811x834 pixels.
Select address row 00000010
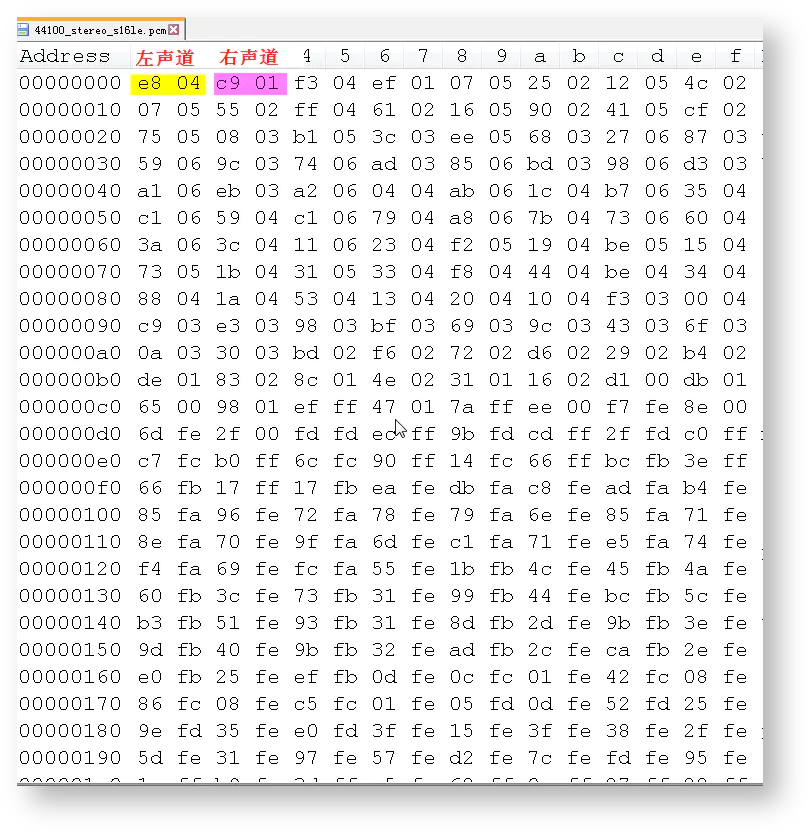(70, 110)
